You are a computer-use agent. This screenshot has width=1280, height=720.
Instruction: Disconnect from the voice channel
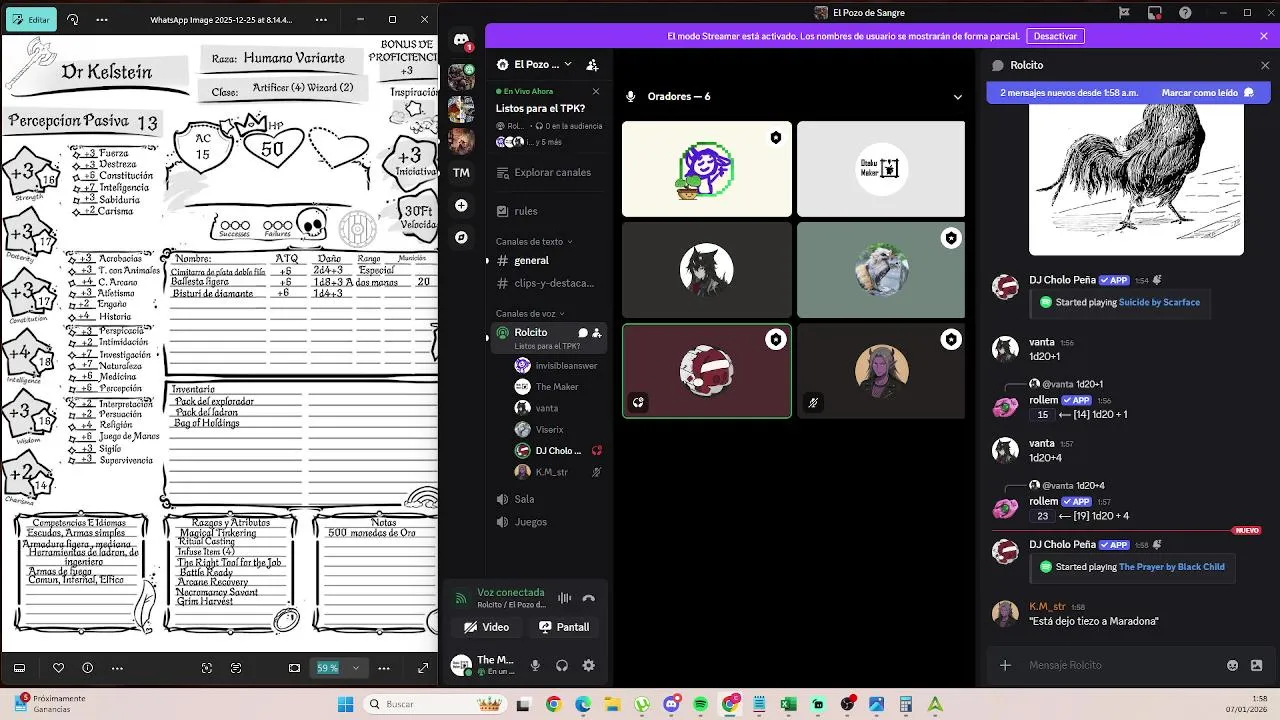[x=588, y=598]
